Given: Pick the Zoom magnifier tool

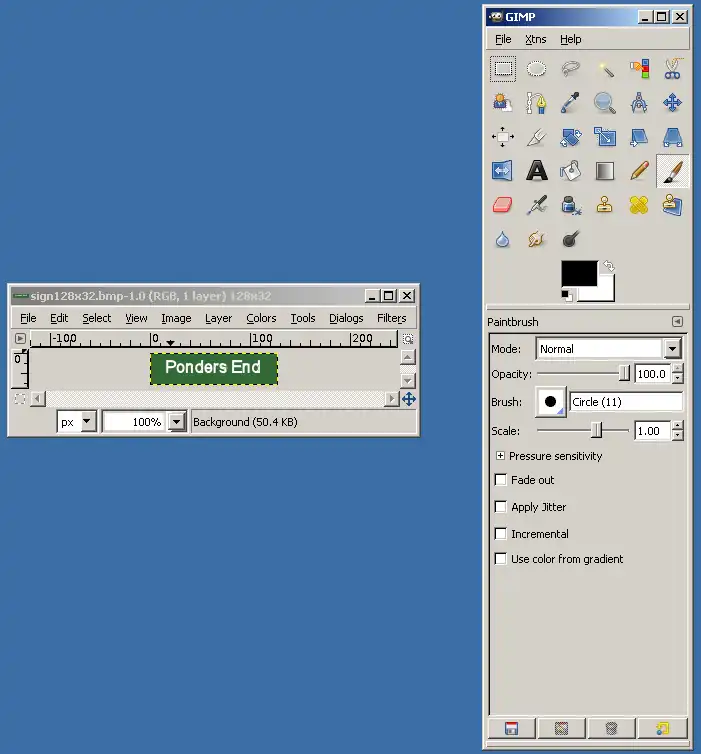Looking at the screenshot, I should coord(605,103).
